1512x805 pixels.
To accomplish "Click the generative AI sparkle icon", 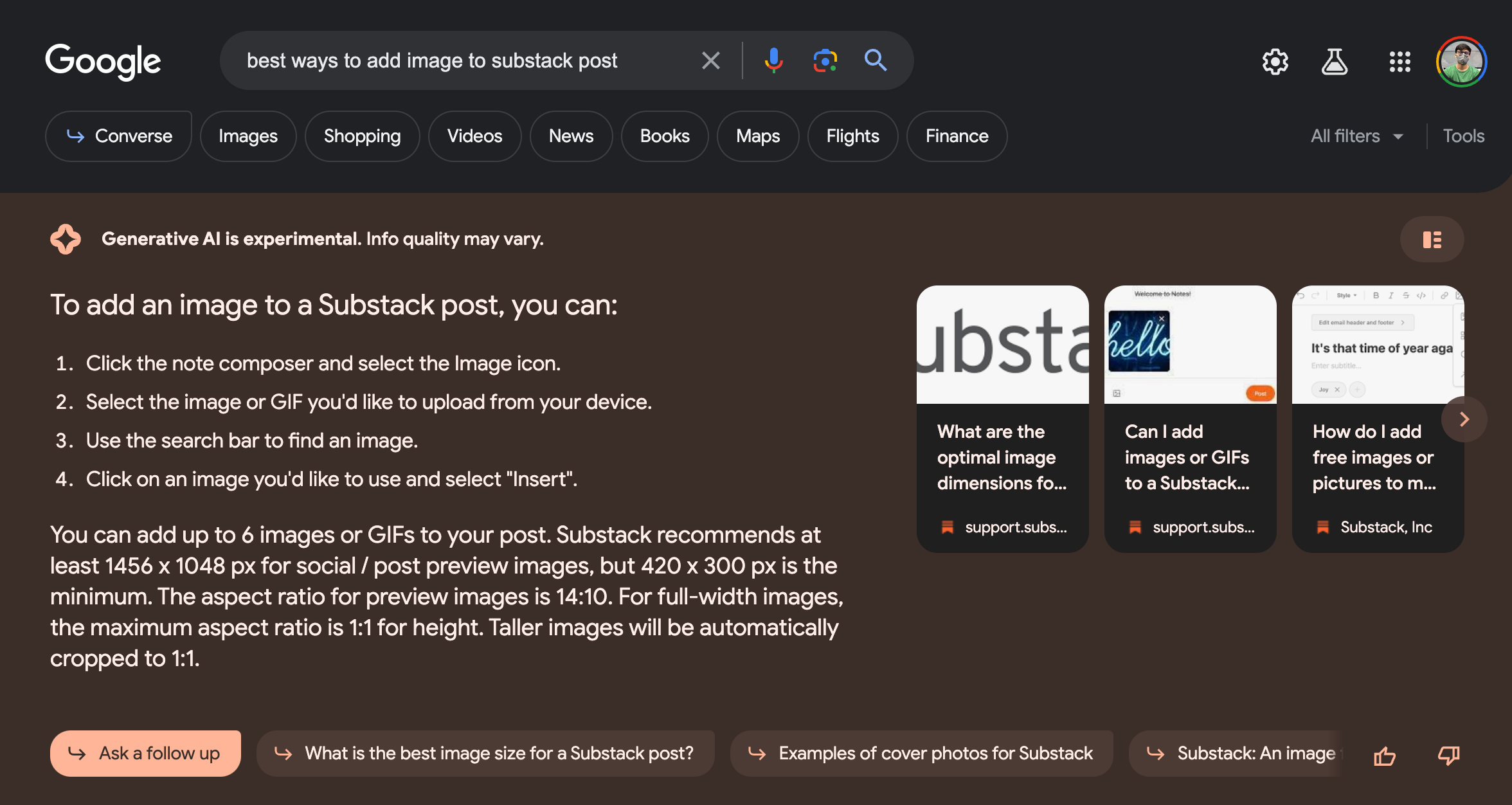I will coord(66,239).
